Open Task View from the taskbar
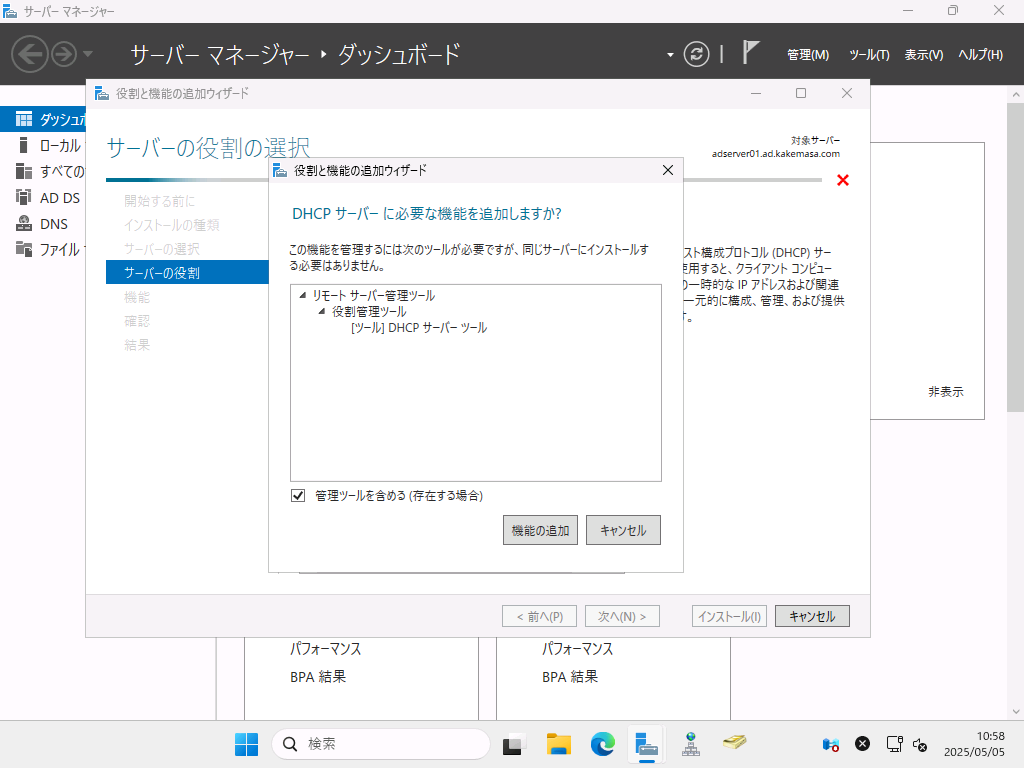Screen dimensions: 1024x768 [x=513, y=744]
